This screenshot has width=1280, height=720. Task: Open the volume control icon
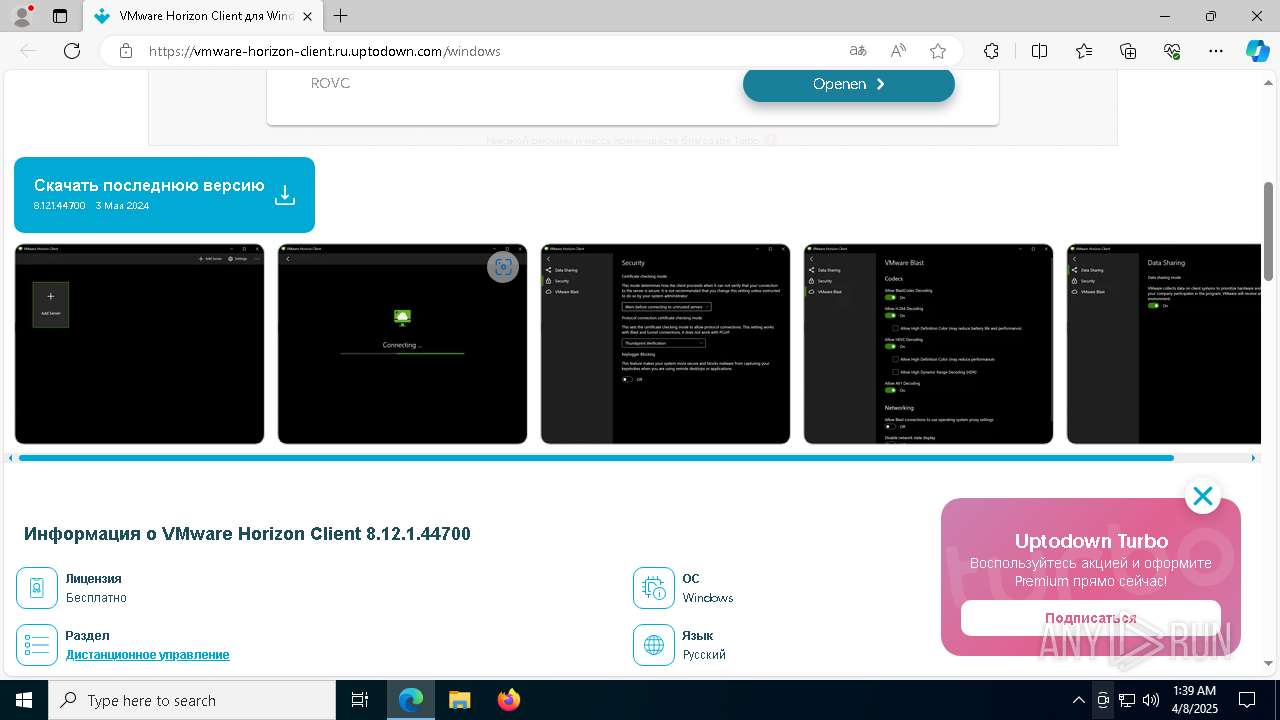(x=1151, y=700)
